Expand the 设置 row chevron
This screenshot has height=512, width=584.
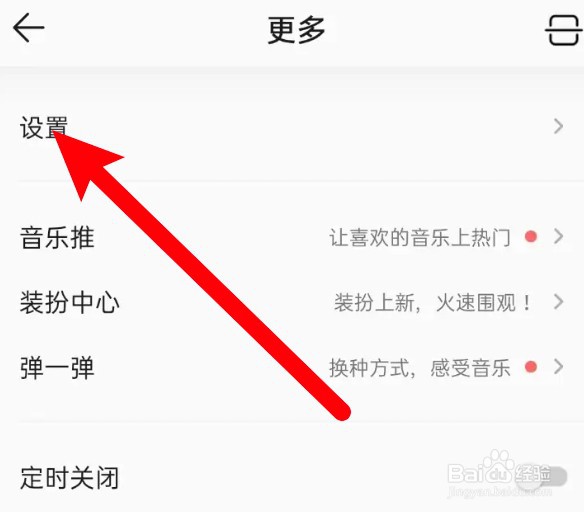point(558,127)
